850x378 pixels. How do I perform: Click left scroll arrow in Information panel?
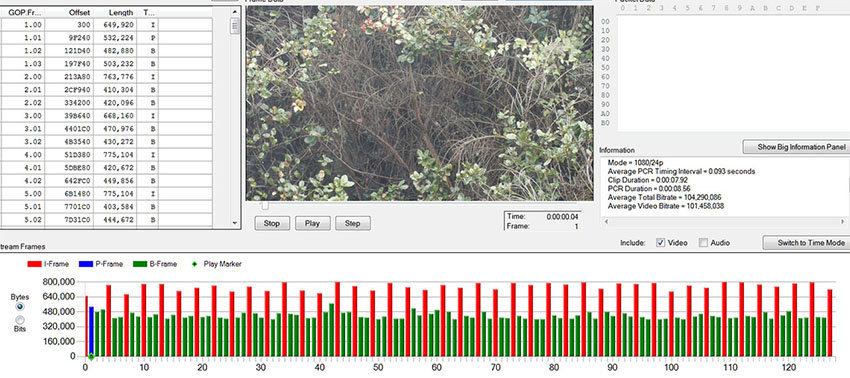pos(605,222)
